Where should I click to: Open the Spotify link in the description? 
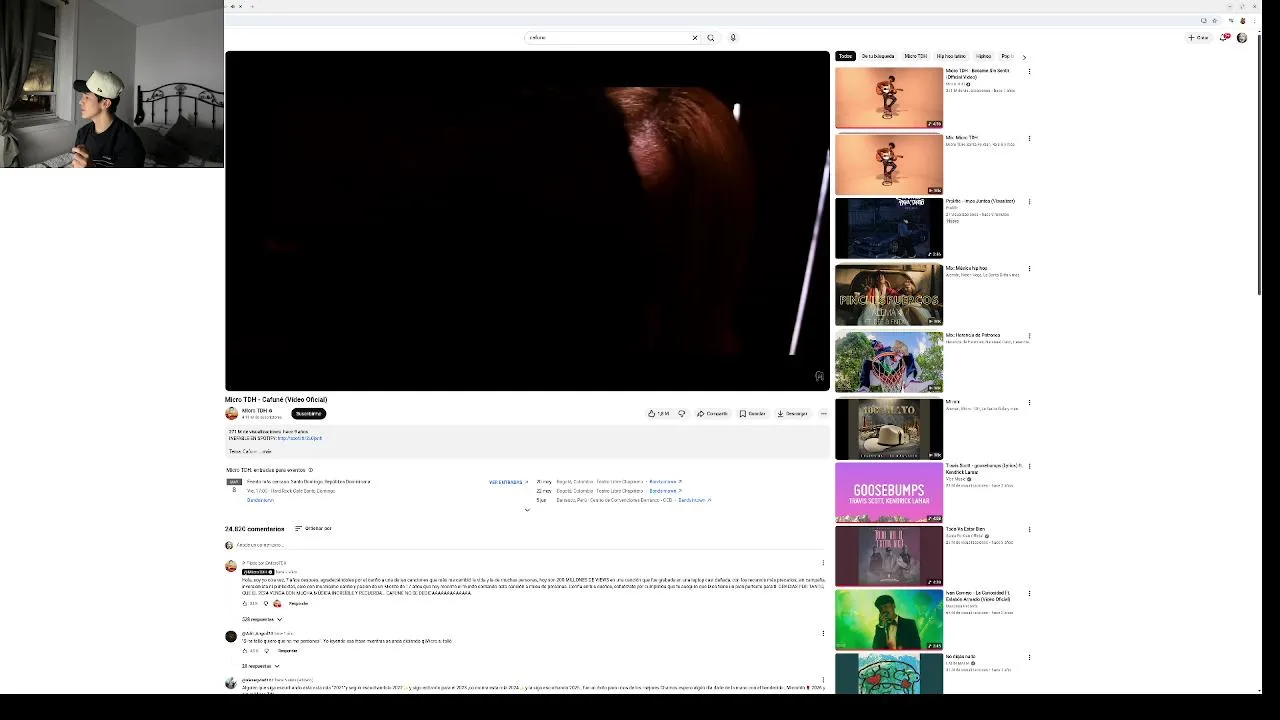(x=299, y=438)
